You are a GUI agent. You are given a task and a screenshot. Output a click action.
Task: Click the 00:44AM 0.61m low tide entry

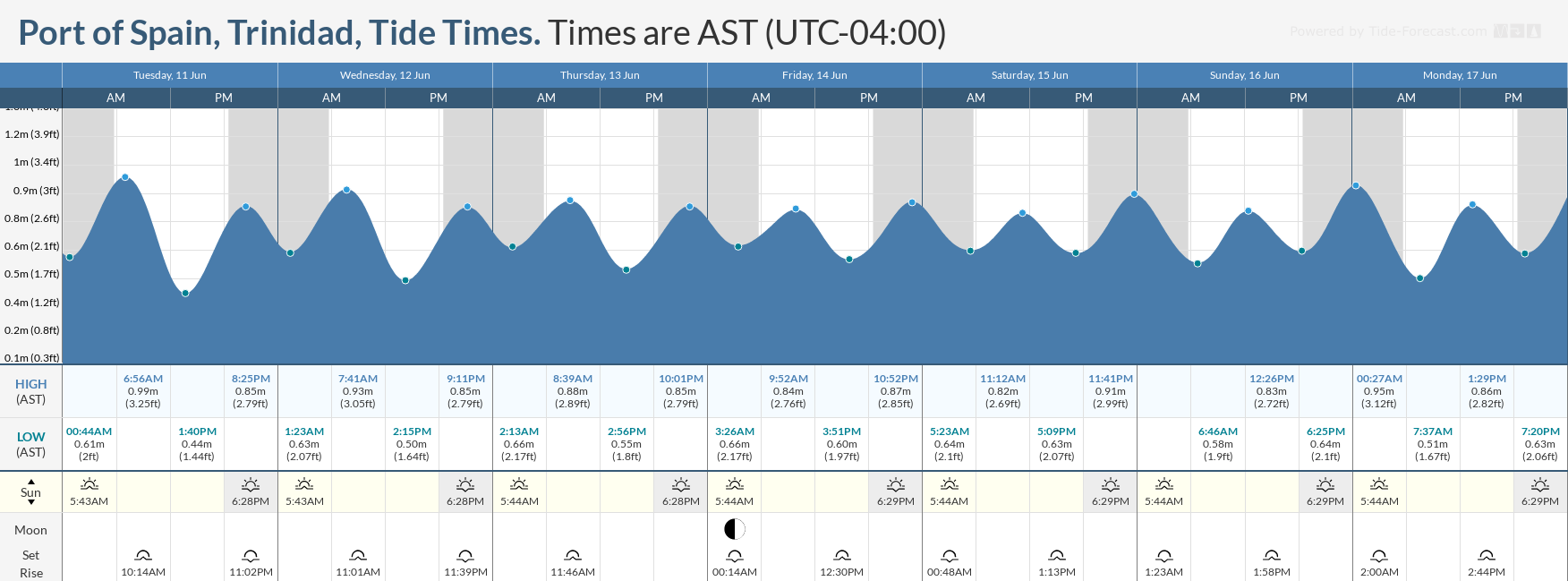89,444
